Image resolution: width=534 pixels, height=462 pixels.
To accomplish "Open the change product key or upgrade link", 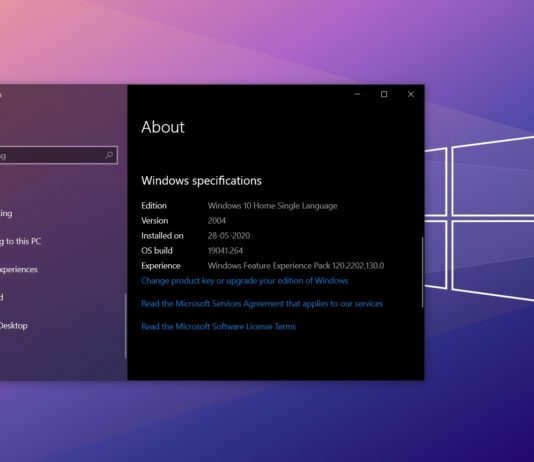I will (x=245, y=281).
